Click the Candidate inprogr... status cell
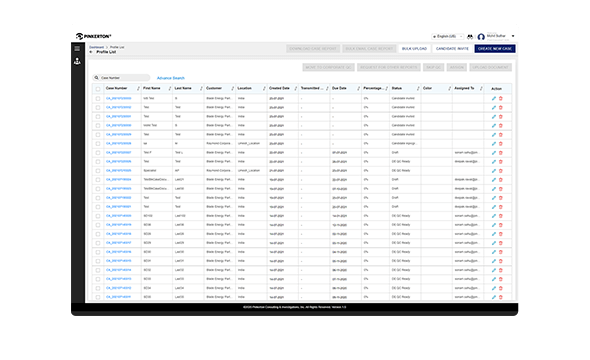This screenshot has width=590, height=360. coord(404,143)
